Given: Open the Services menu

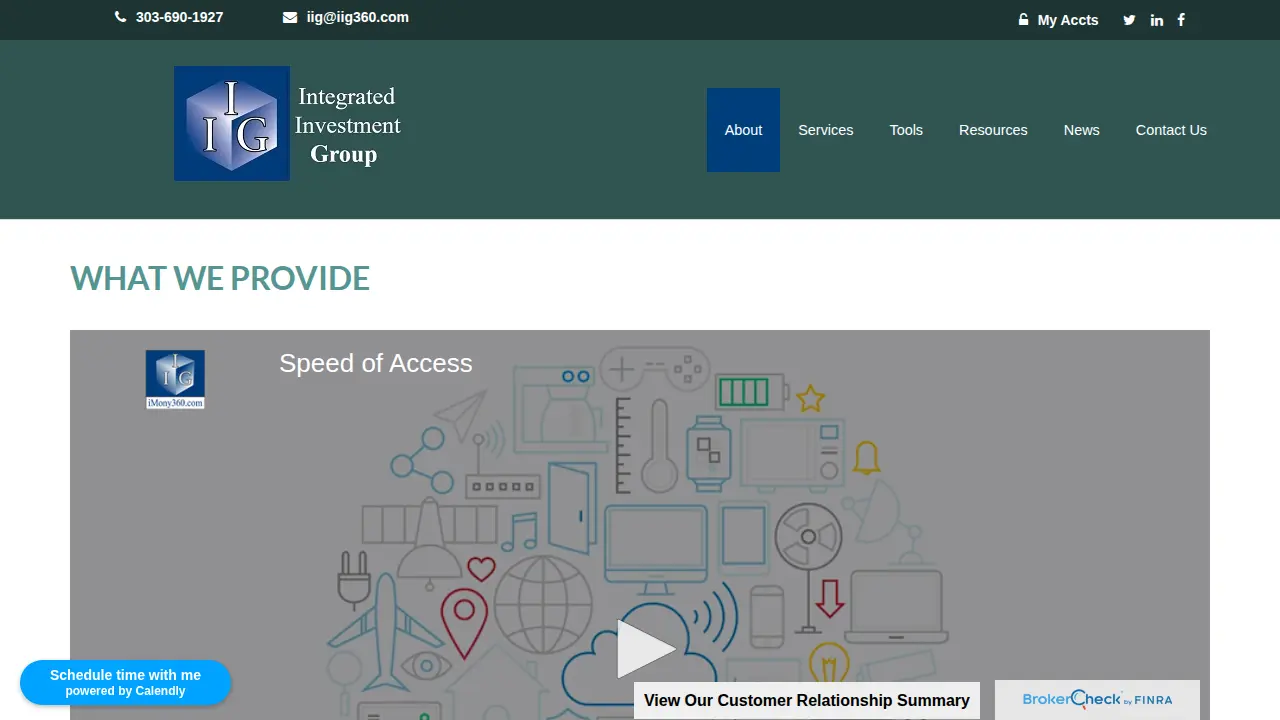Looking at the screenshot, I should point(826,130).
